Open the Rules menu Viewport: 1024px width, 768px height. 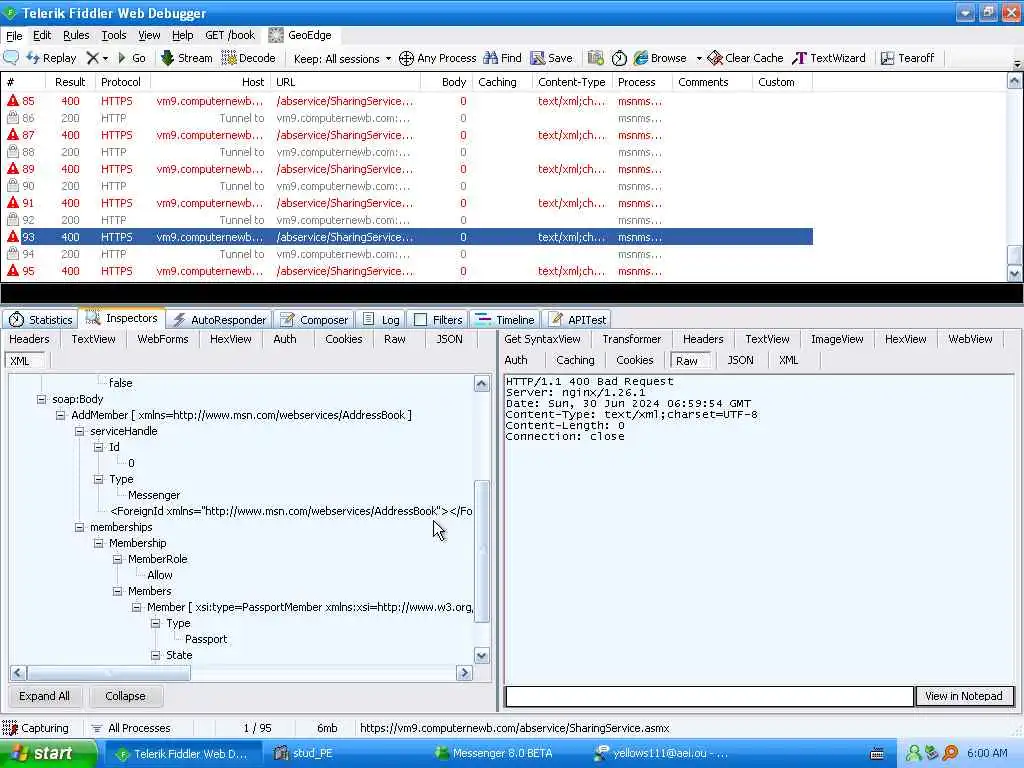76,35
